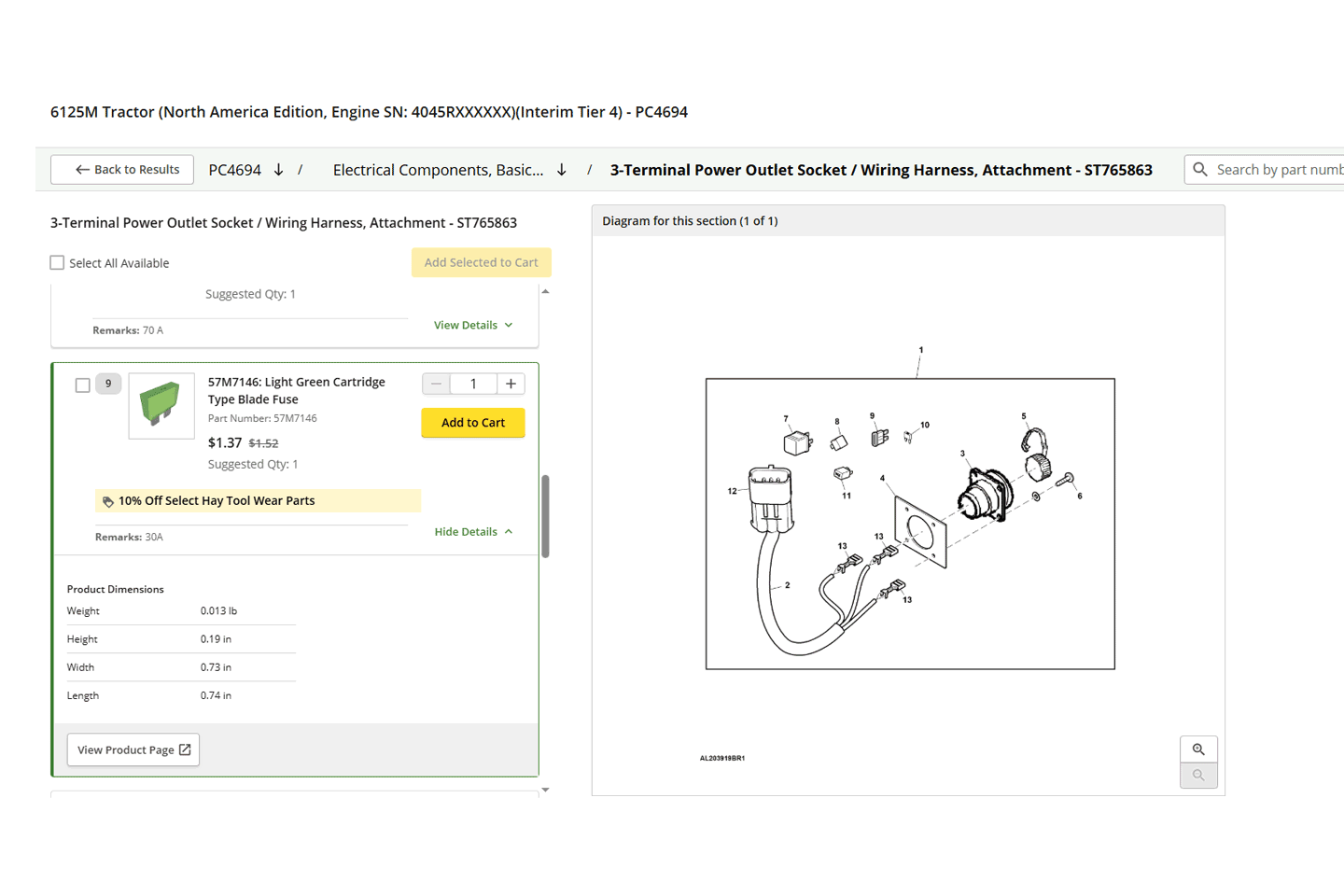This screenshot has height=896, width=1344.
Task: Click the promo tag icon
Action: pos(108,501)
